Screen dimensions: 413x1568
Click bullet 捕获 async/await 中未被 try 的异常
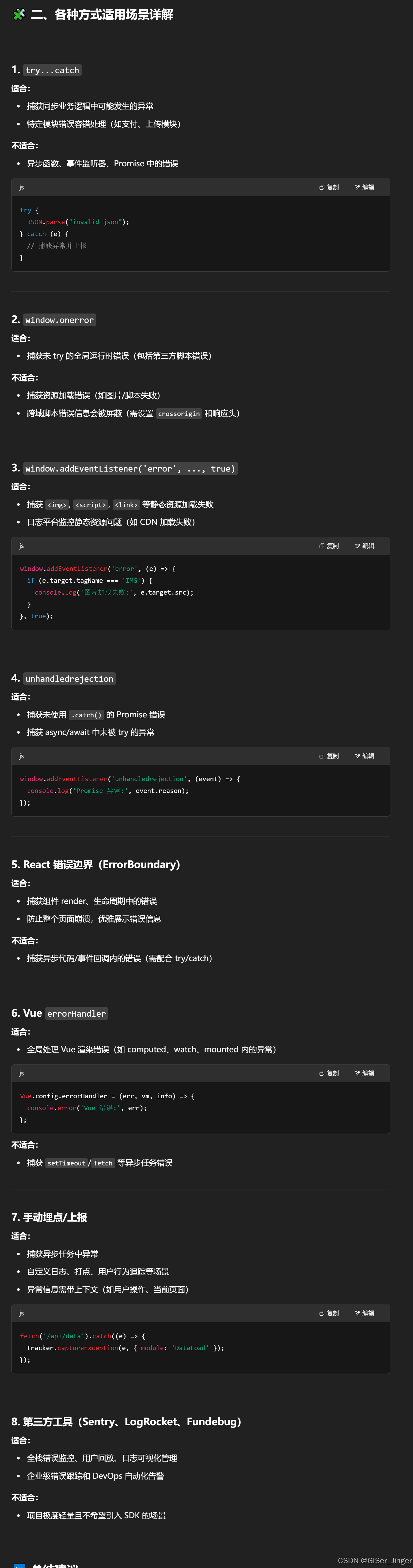(91, 732)
